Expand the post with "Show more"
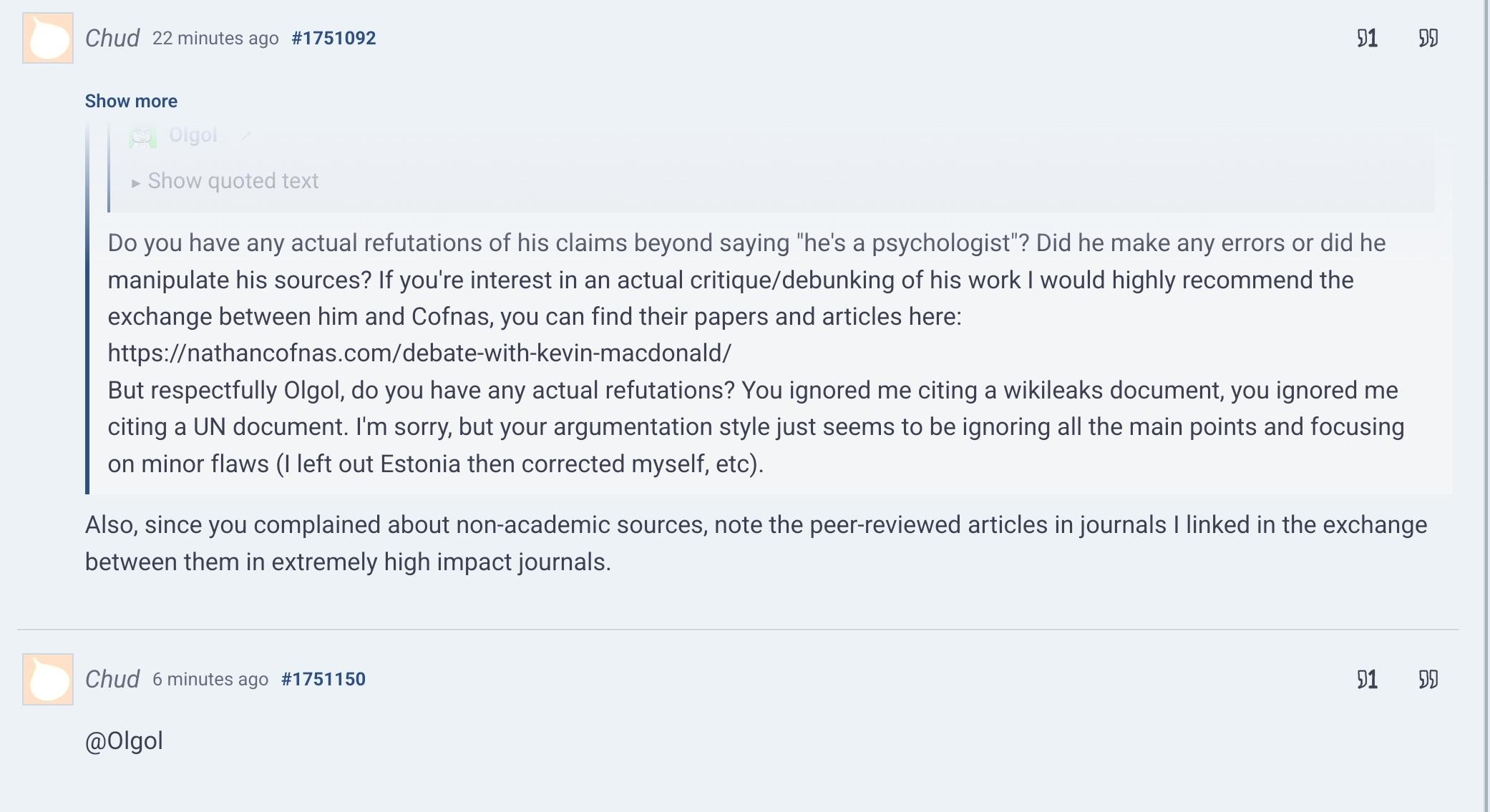1490x812 pixels. pyautogui.click(x=131, y=101)
